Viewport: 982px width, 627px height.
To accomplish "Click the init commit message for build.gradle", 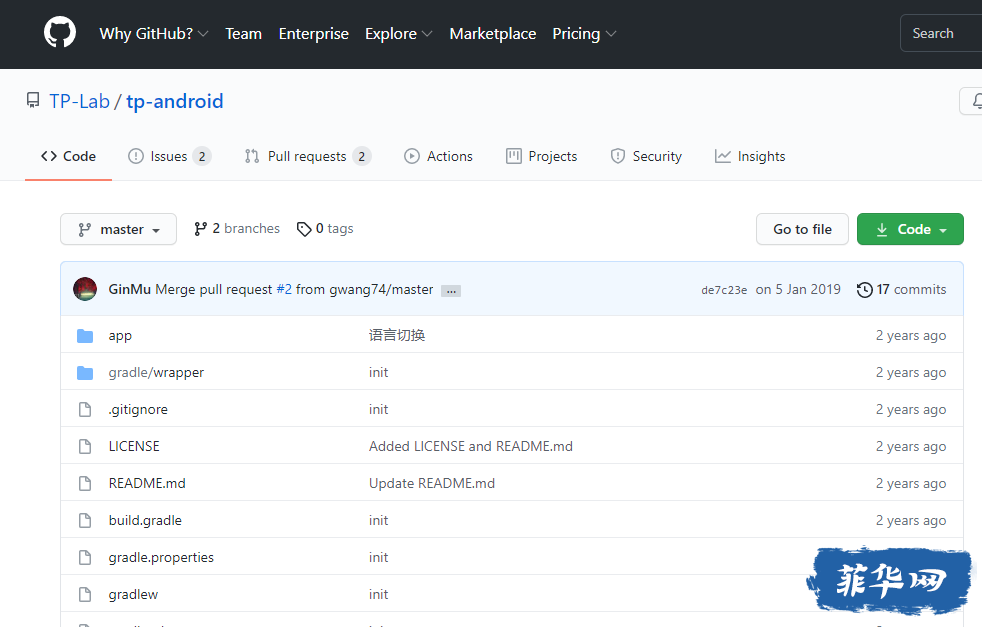I will point(378,521).
